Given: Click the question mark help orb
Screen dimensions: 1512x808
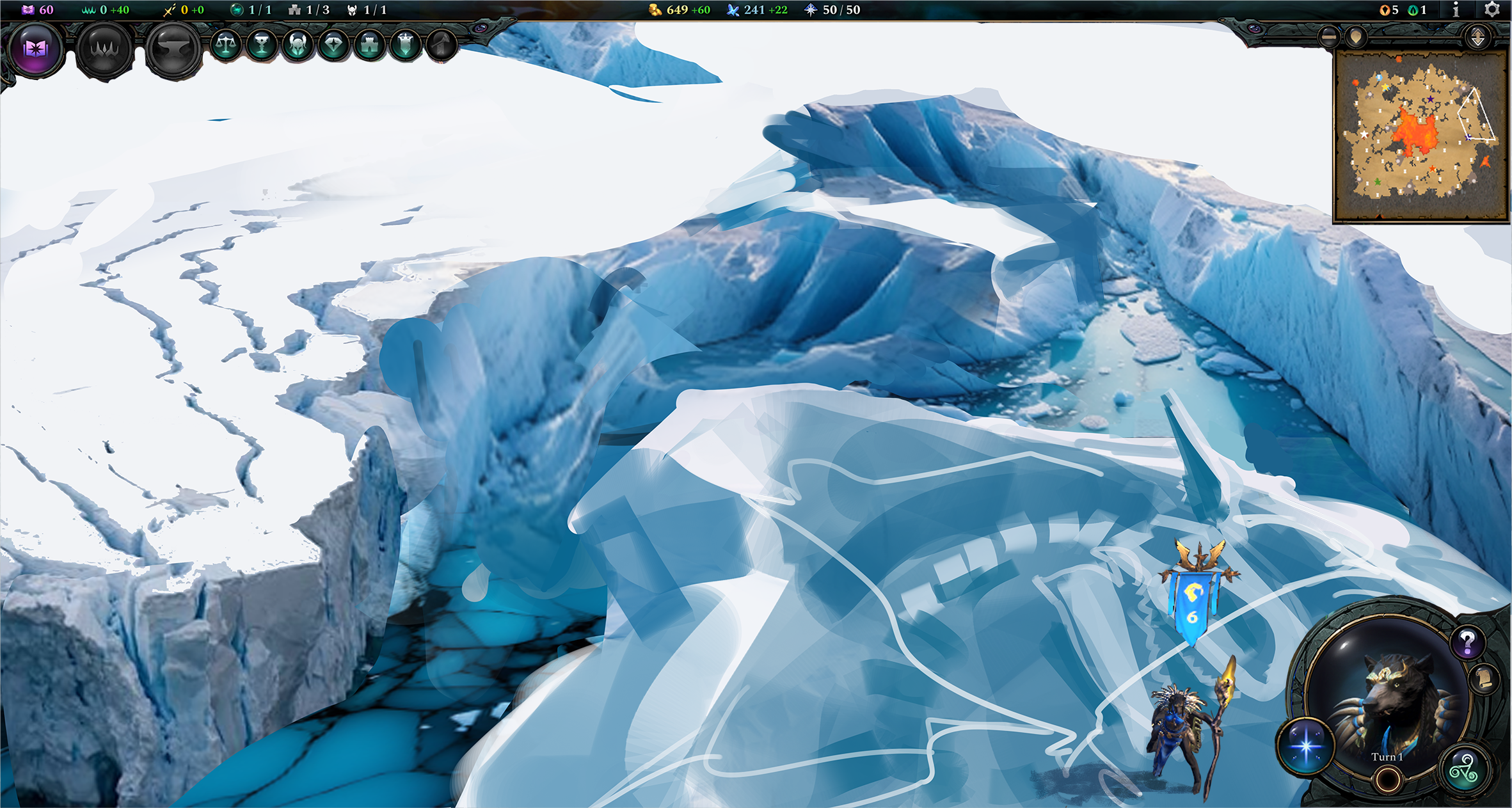Looking at the screenshot, I should pyautogui.click(x=1467, y=642).
